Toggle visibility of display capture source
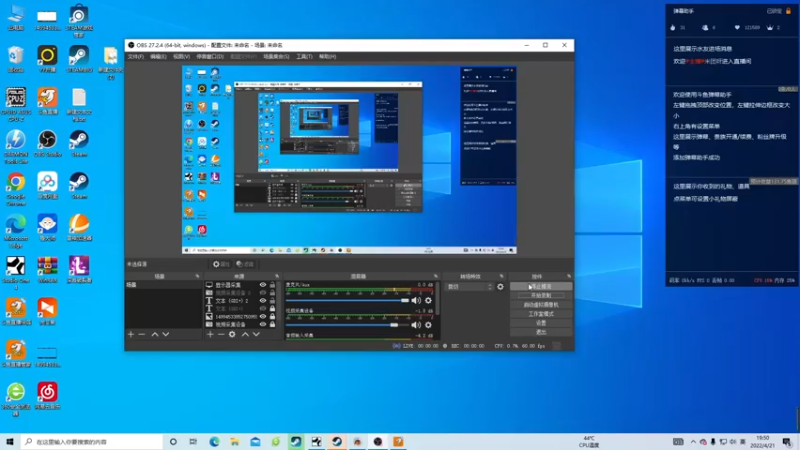This screenshot has height=450, width=800. point(263,285)
